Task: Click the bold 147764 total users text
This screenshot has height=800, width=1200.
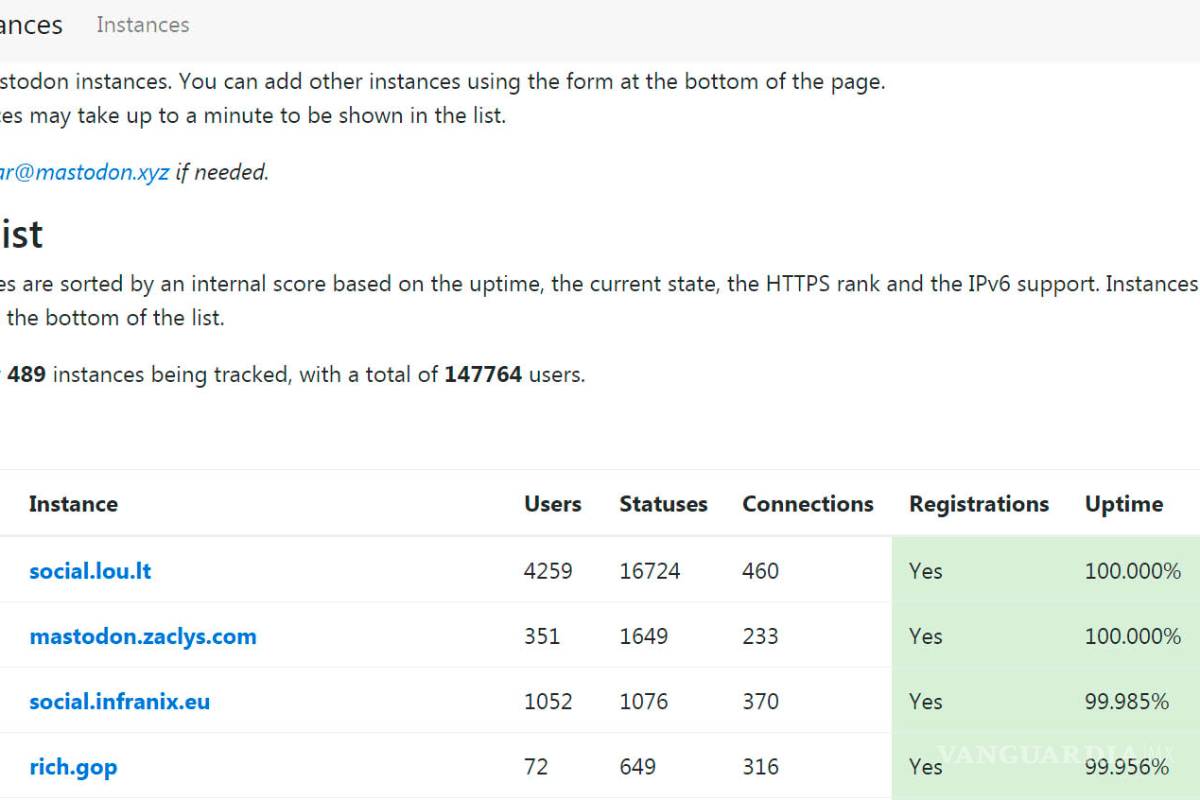Action: pyautogui.click(x=483, y=374)
